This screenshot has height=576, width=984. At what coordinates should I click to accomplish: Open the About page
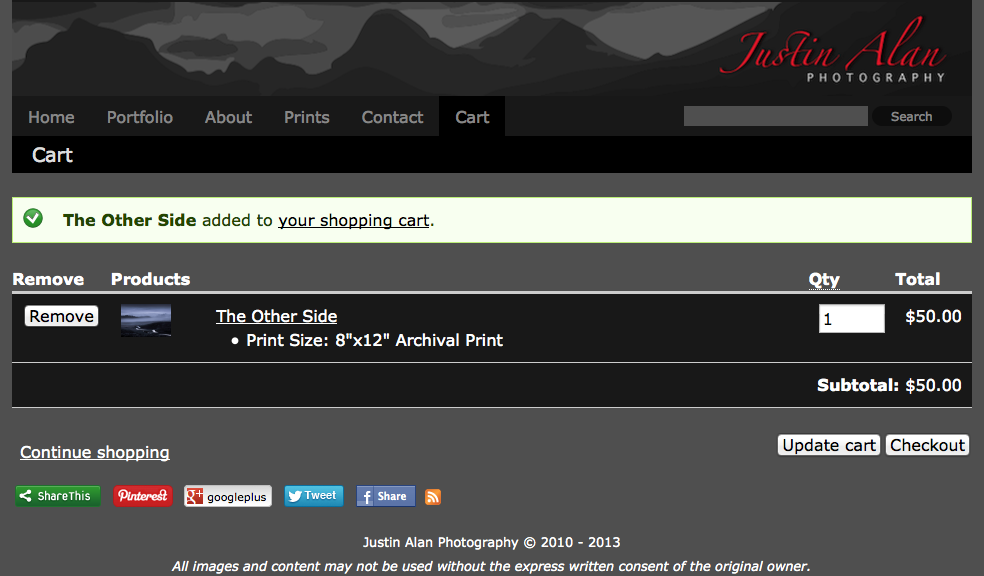tap(228, 117)
